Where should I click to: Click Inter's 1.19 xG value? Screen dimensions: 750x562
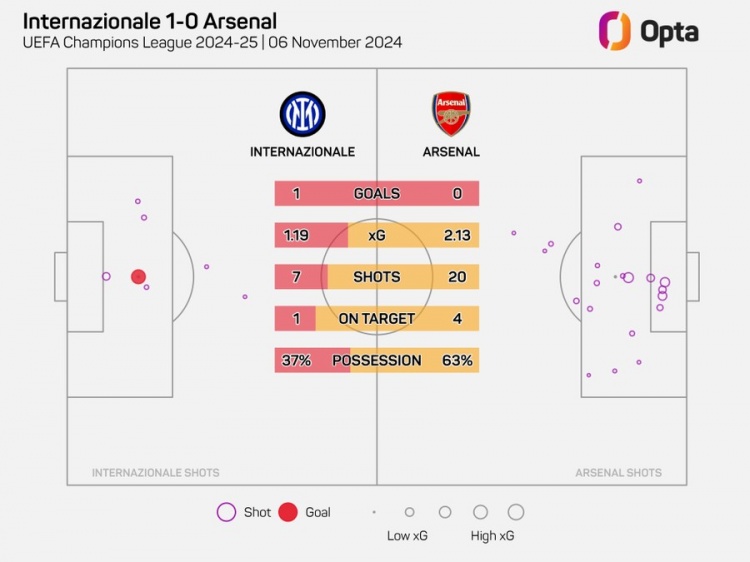pos(296,235)
